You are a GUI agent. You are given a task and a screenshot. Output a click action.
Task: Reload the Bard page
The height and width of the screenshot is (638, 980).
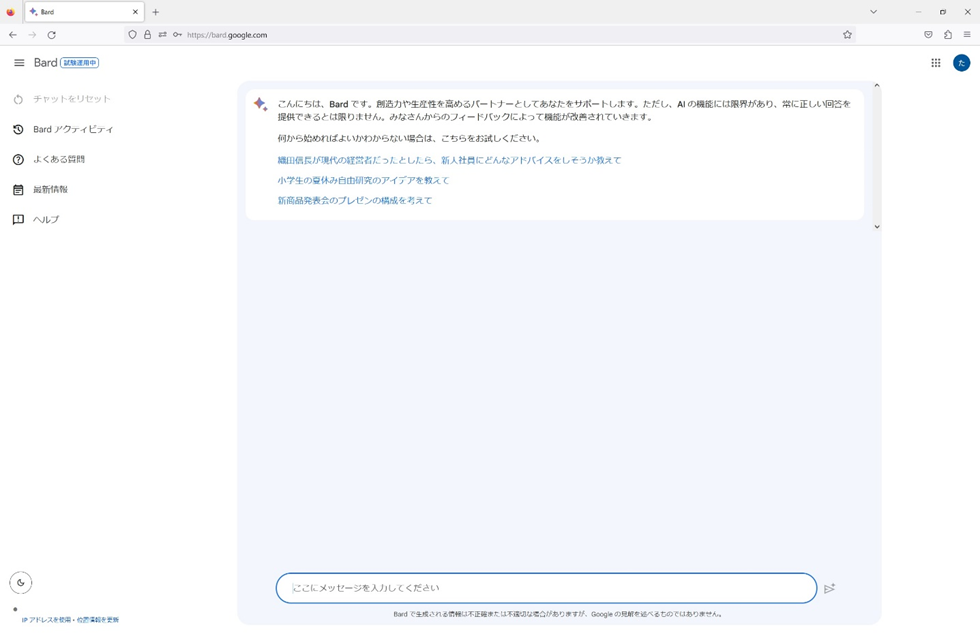(52, 35)
